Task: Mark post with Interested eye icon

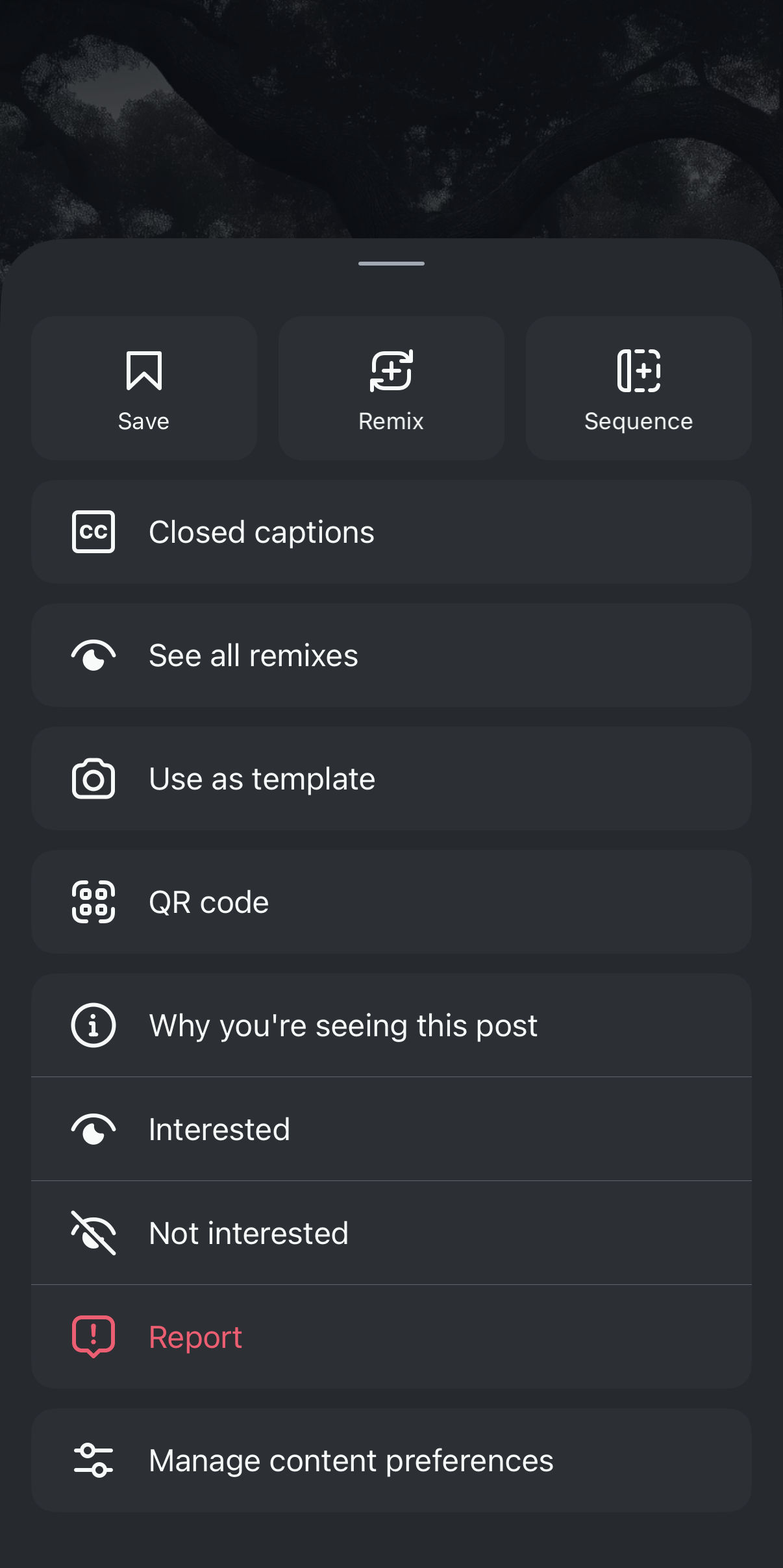Action: 93,1129
